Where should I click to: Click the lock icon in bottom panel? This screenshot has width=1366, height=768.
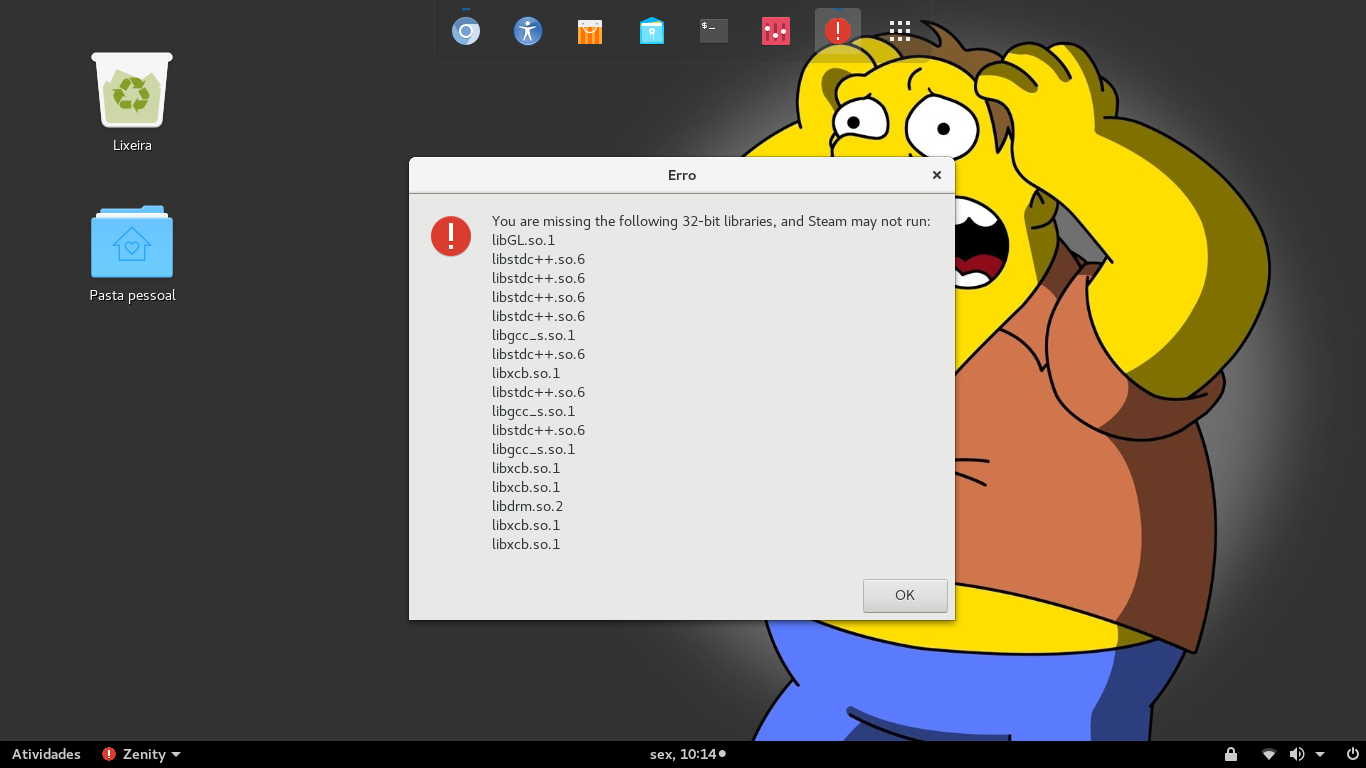click(x=1231, y=754)
